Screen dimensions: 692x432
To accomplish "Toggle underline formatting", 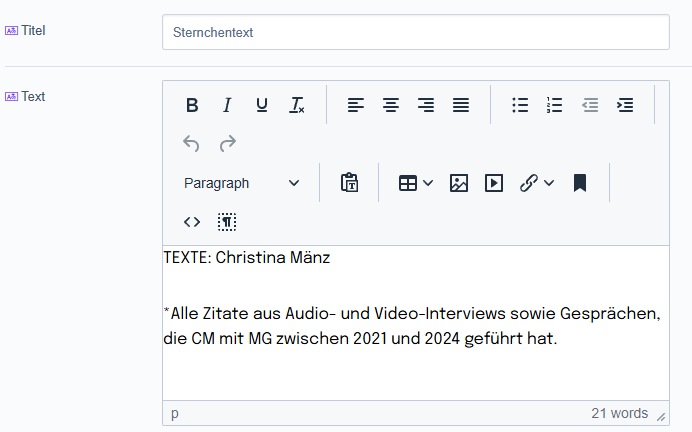I will click(262, 105).
